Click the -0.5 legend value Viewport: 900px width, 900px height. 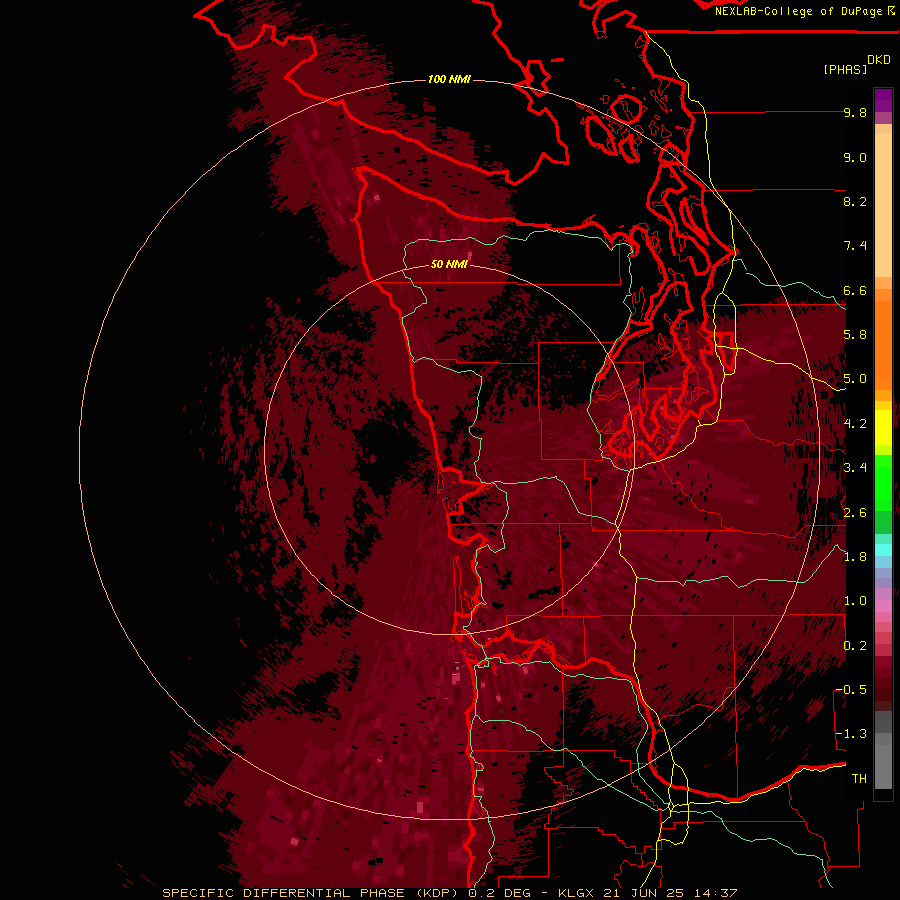(851, 689)
